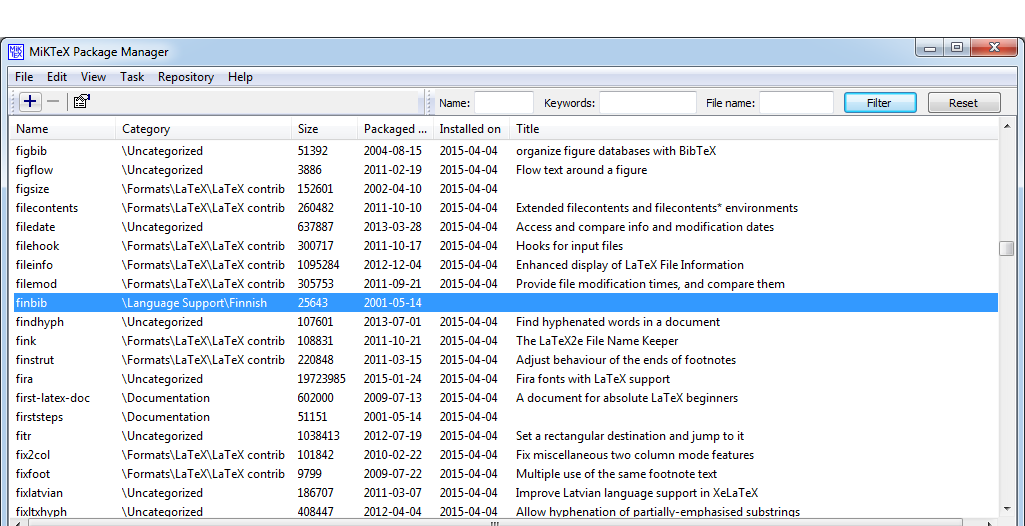Select the fira package row
The image size is (1025, 526).
tap(506, 378)
